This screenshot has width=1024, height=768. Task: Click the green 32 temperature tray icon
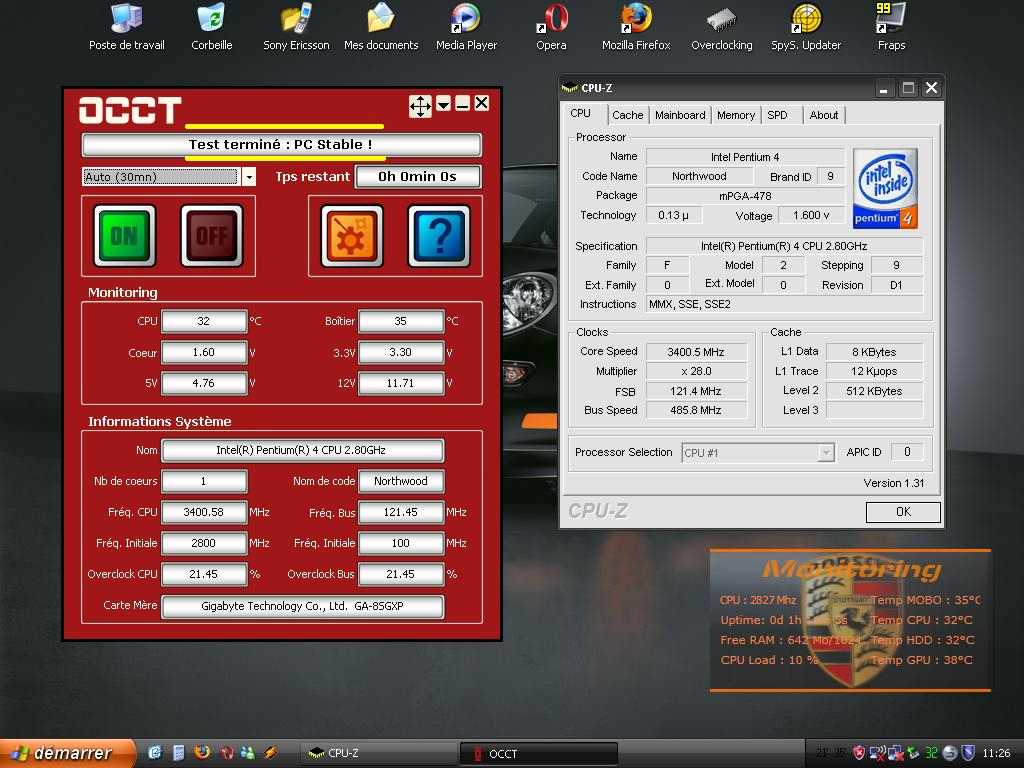pos(931,753)
